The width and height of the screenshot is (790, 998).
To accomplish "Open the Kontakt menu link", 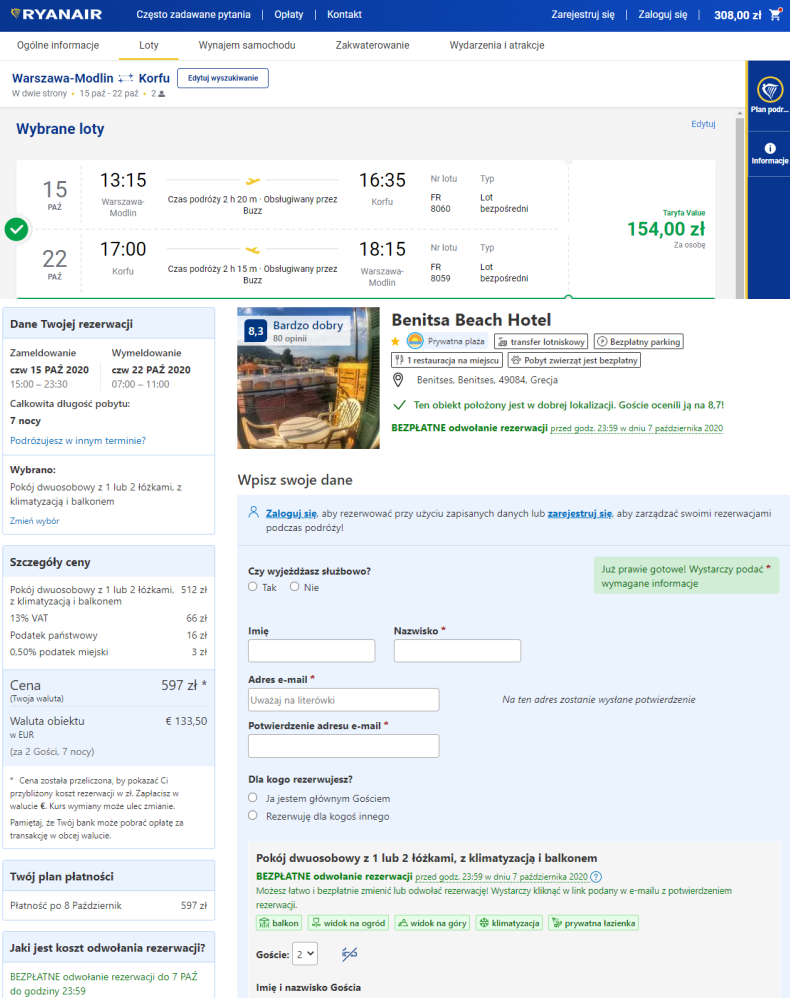I will 344,14.
